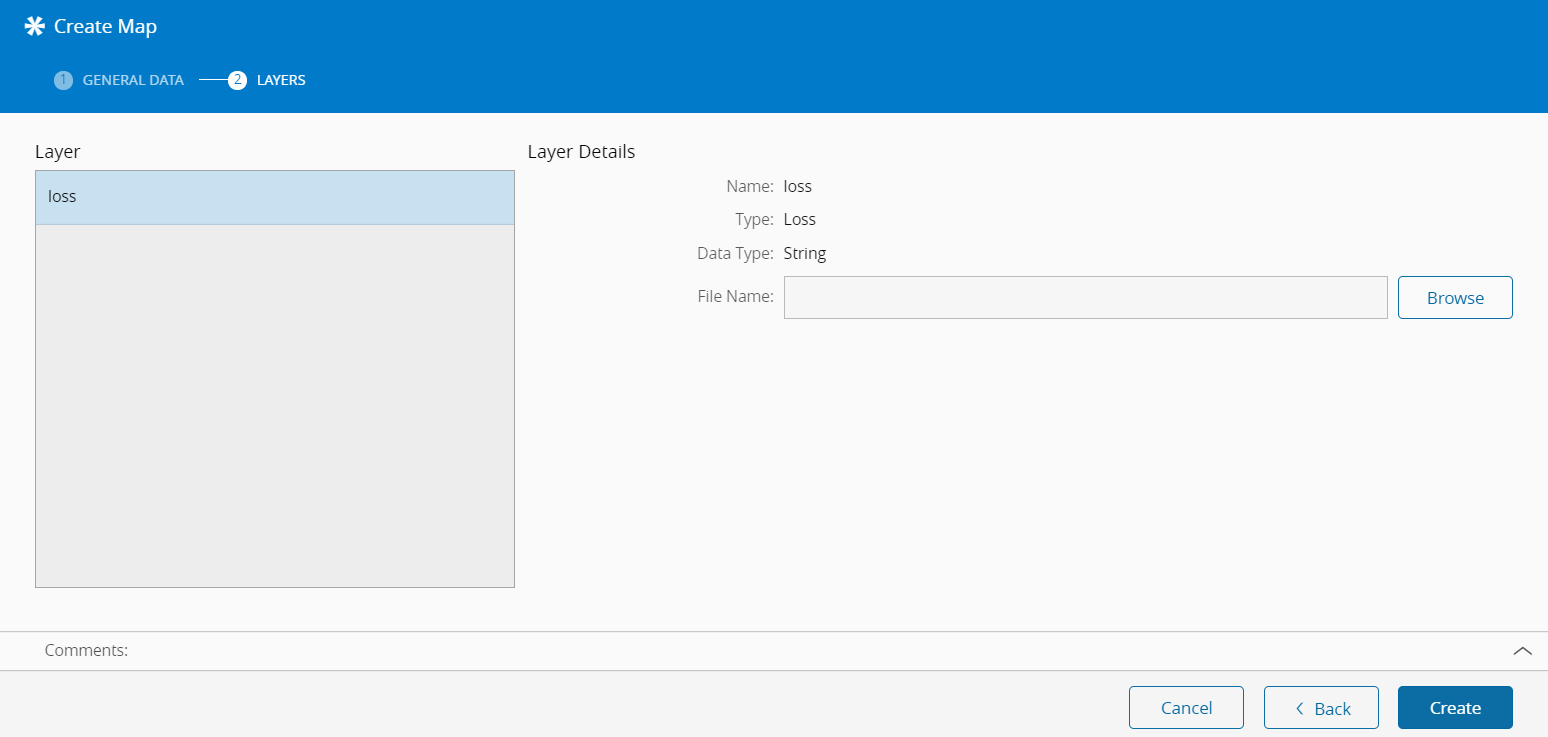Click the File Name input field
Image resolution: width=1548 pixels, height=737 pixels.
[x=1085, y=298]
